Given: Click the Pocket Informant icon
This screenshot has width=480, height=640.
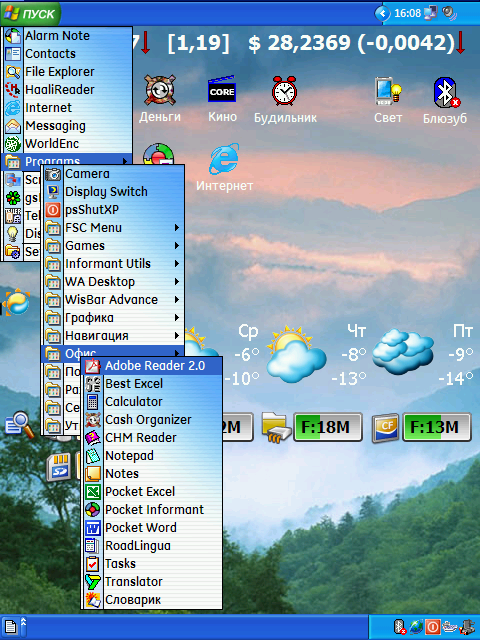Looking at the screenshot, I should coord(93,509).
